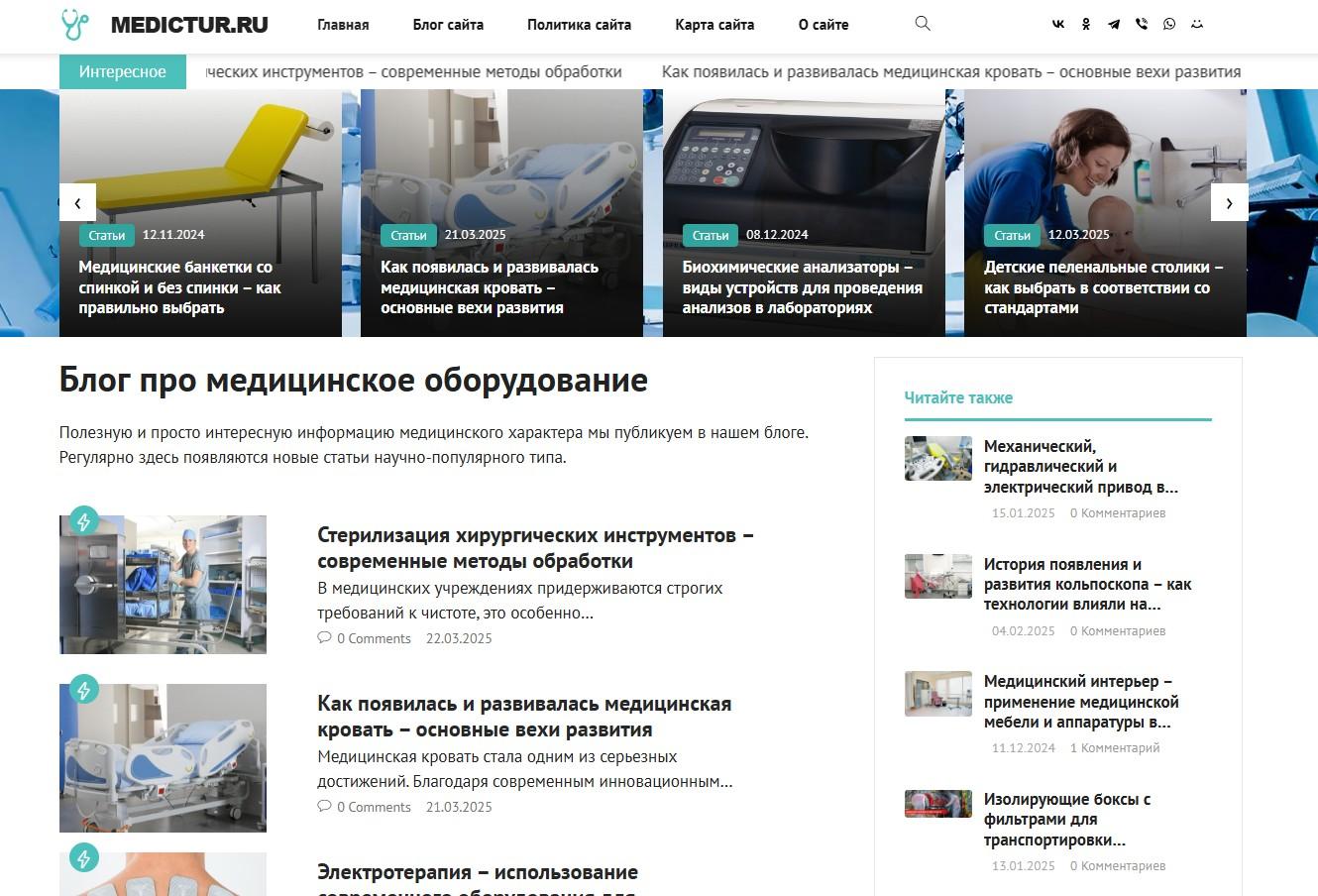Click date 22.03.2025 of sterilization article
This screenshot has height=896, width=1318.
pyautogui.click(x=459, y=638)
